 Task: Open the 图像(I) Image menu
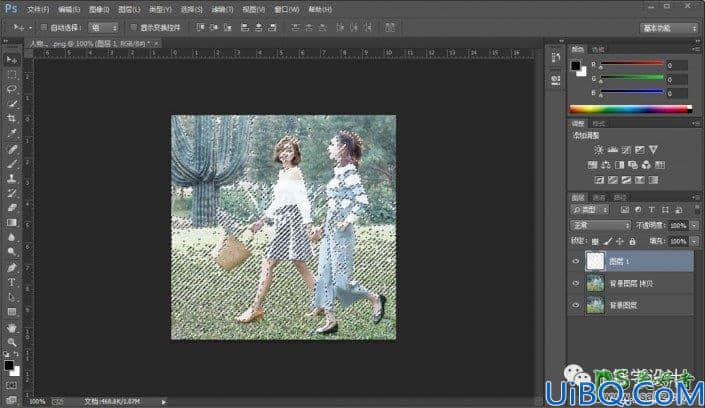(99, 9)
